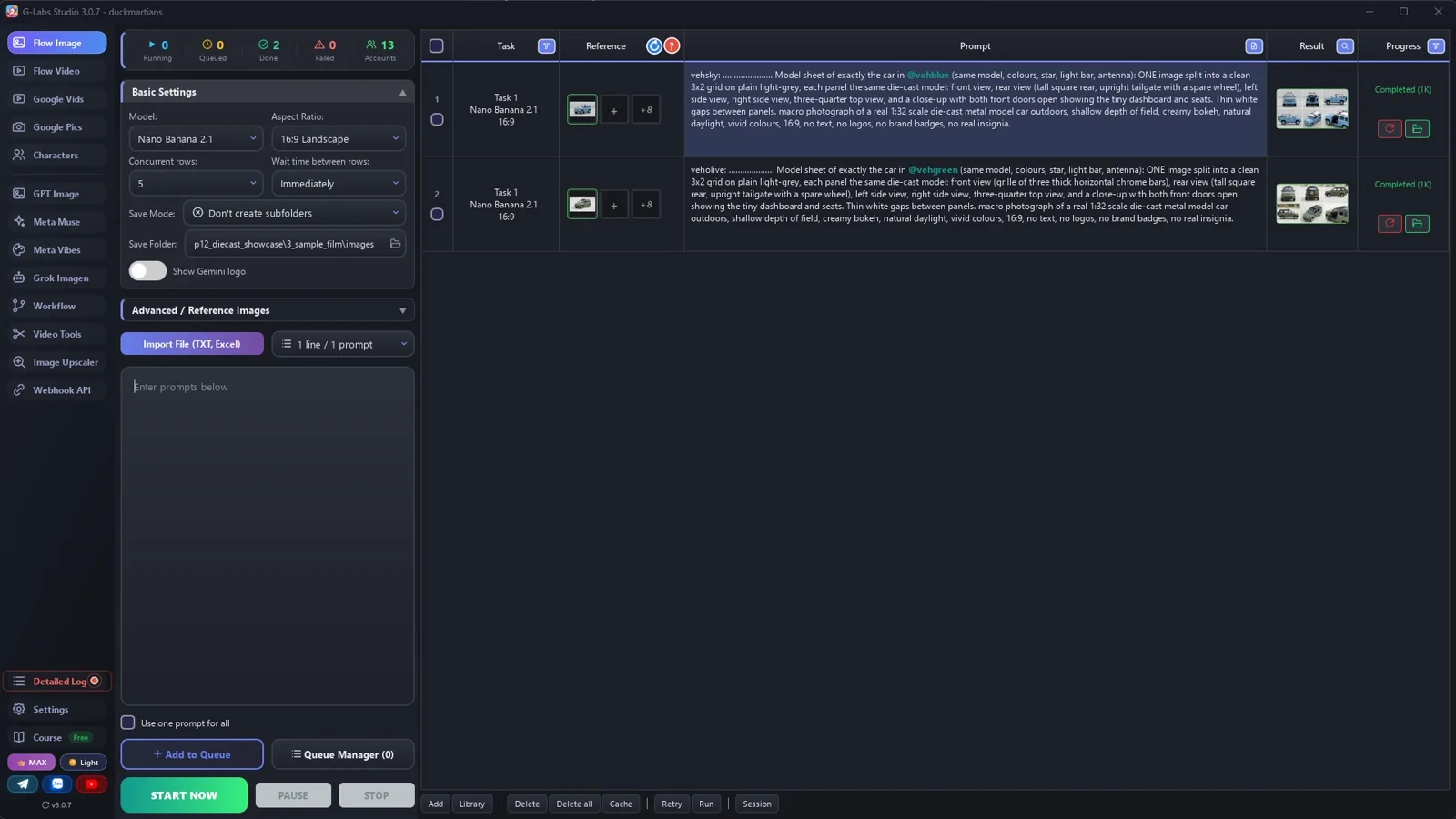Open the Aspect Ratio 16:9 Landscape dropdown
Screen dimensions: 1456x819
339,139
